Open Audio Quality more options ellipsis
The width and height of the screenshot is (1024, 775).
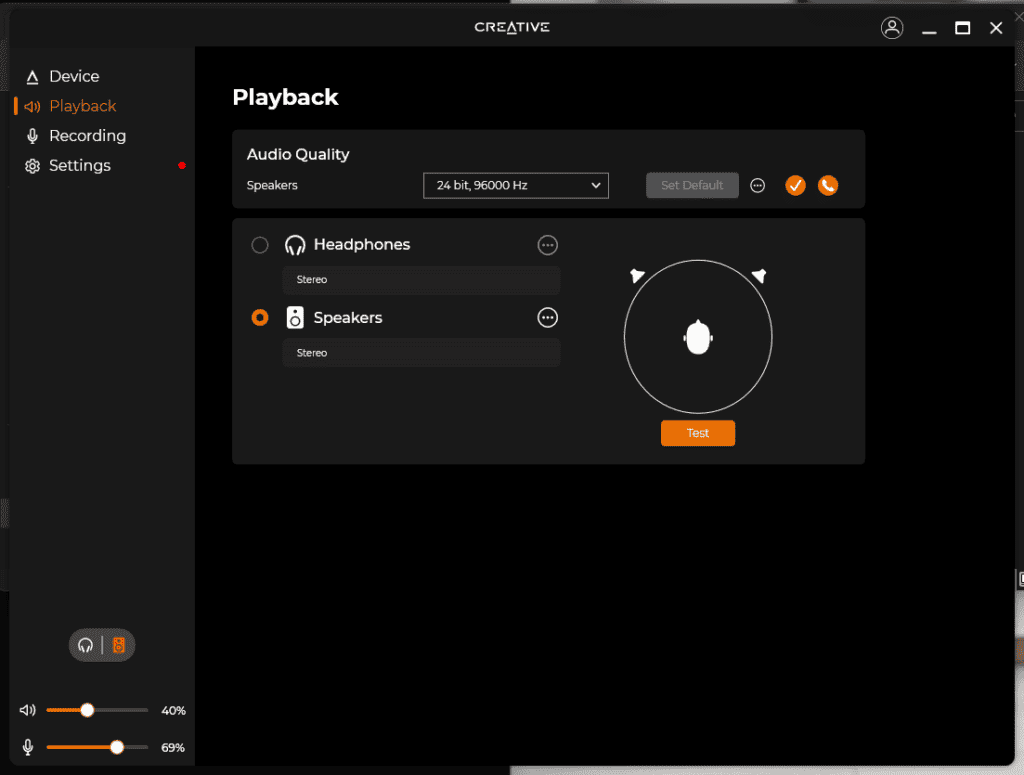pos(758,185)
